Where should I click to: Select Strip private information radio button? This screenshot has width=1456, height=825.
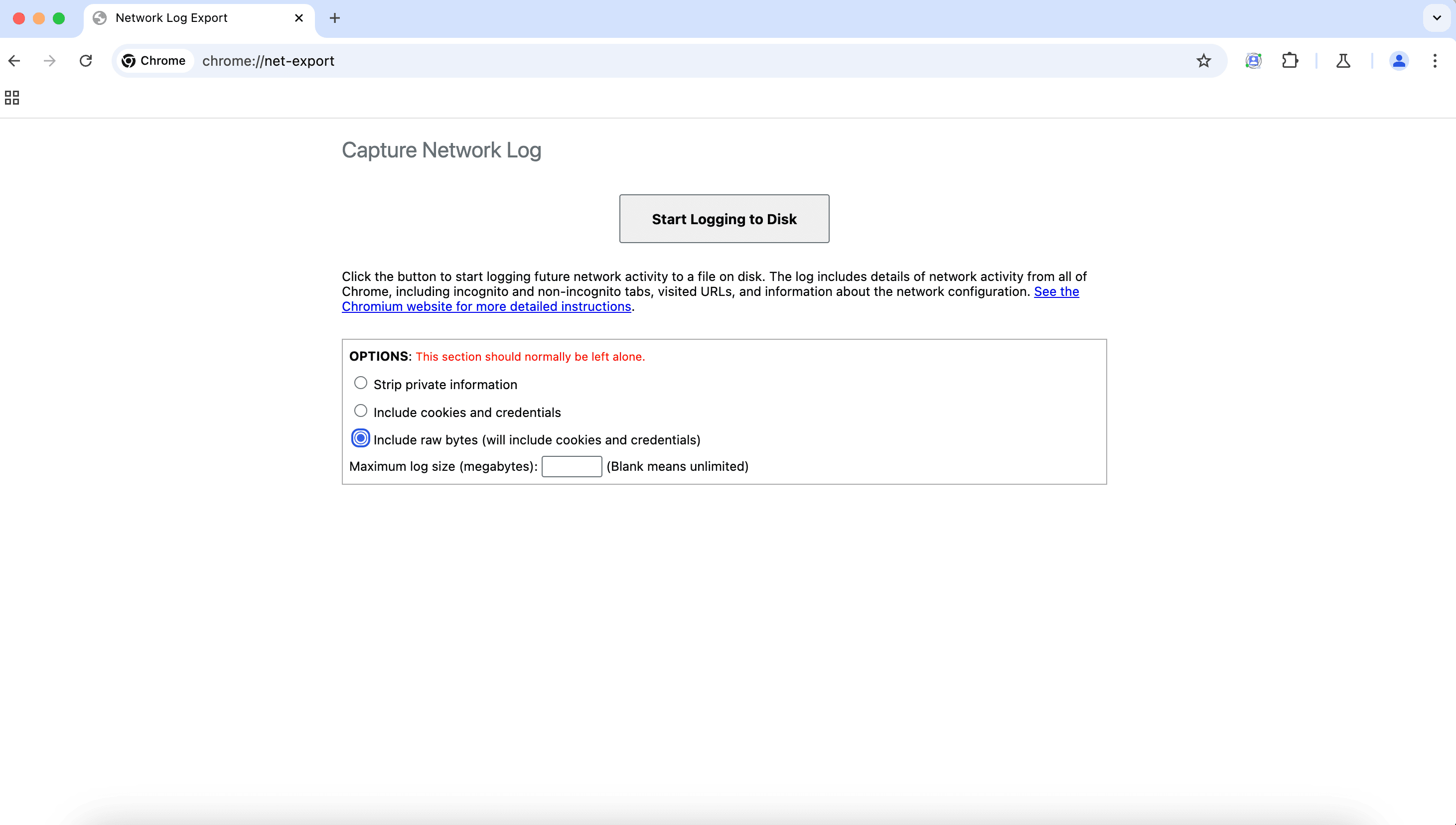pyautogui.click(x=360, y=383)
